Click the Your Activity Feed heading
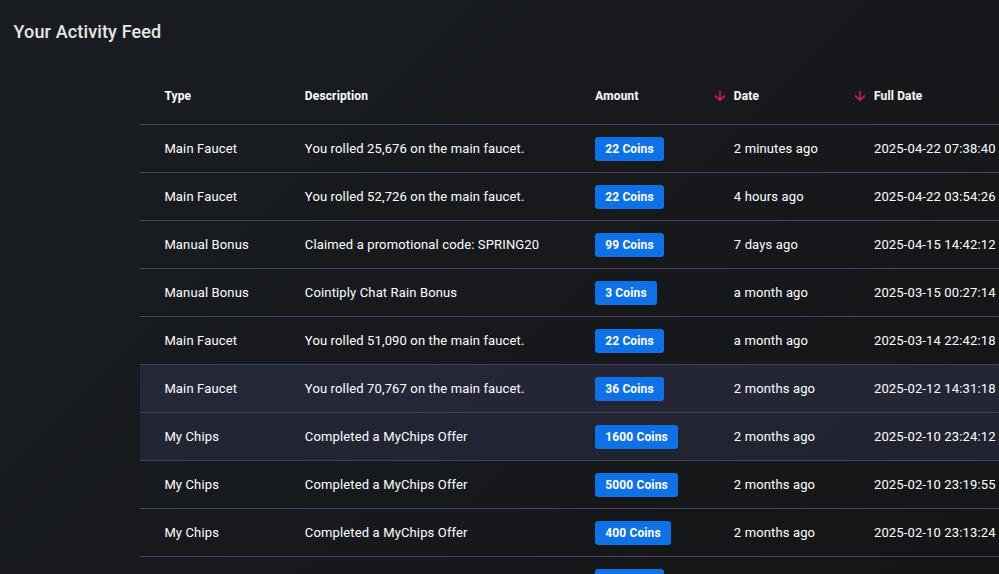 [x=87, y=32]
